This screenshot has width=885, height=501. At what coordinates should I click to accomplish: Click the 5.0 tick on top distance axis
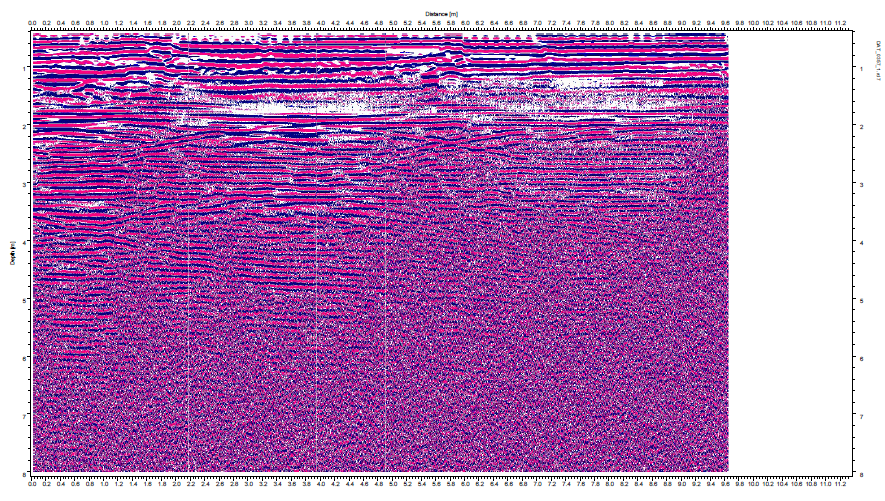pyautogui.click(x=394, y=21)
